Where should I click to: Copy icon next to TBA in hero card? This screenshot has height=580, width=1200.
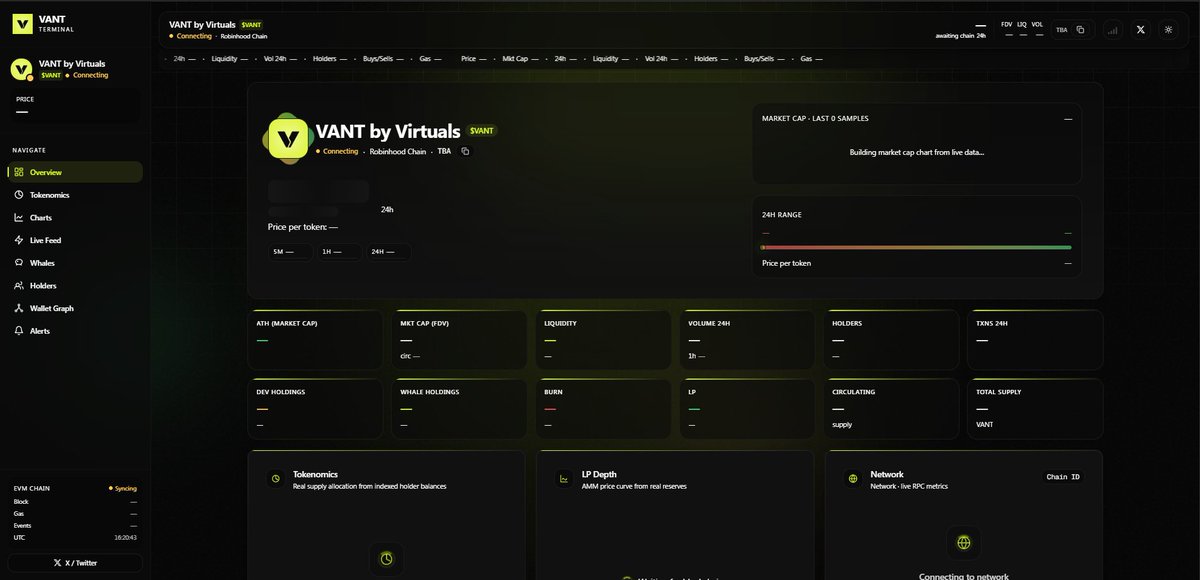coord(465,151)
